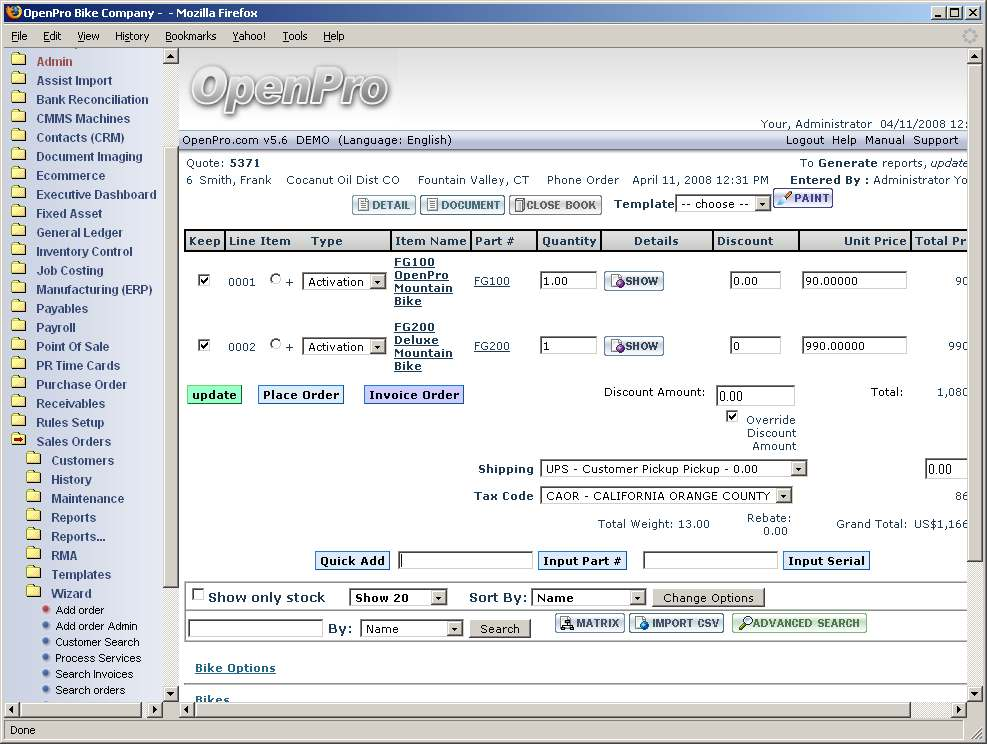The height and width of the screenshot is (744, 987).
Task: Open the History menu in Firefox
Action: click(132, 36)
